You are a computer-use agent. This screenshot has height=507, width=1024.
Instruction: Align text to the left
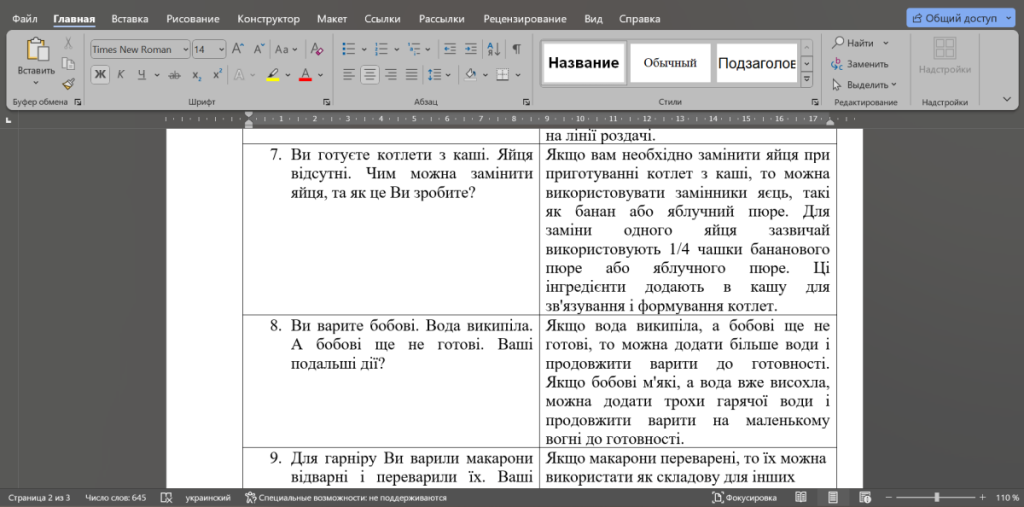point(349,75)
